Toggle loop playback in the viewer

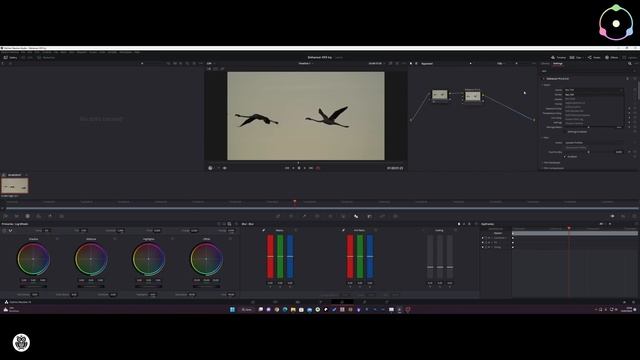(318, 168)
